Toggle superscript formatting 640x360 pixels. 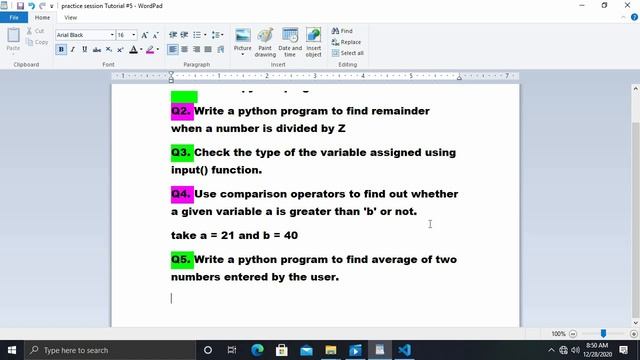point(120,49)
